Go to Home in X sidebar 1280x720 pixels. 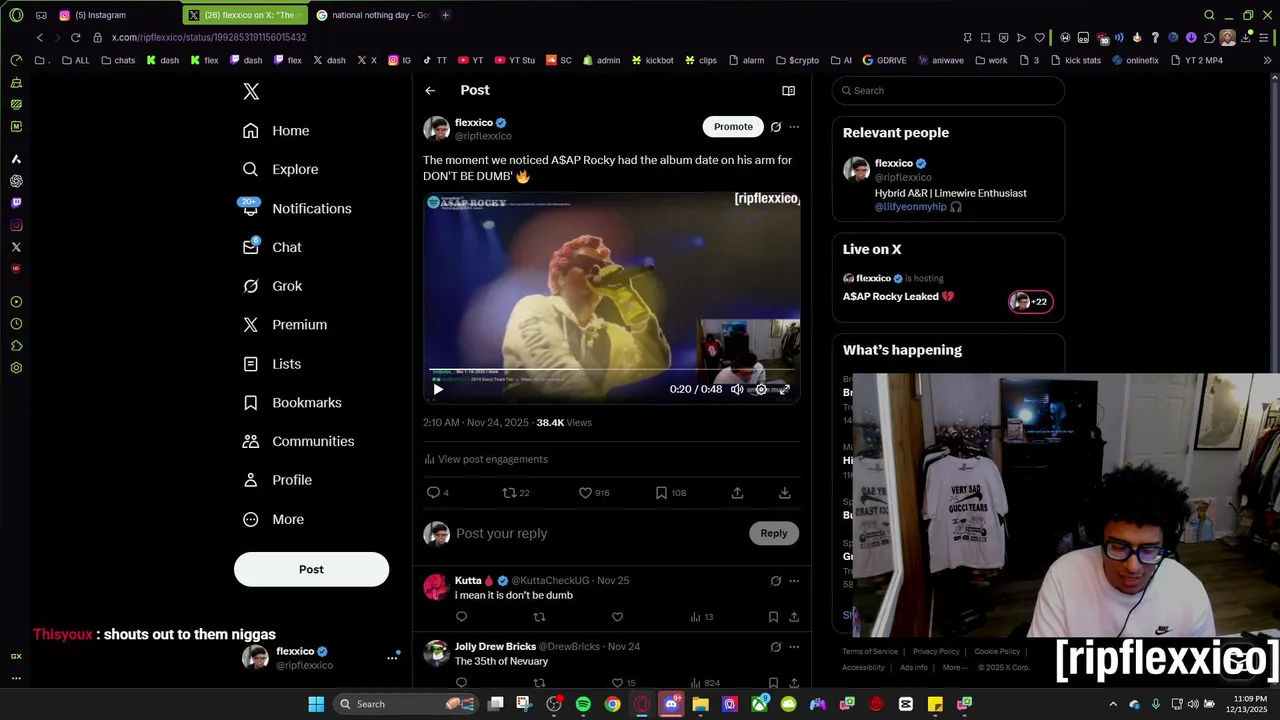point(276,131)
